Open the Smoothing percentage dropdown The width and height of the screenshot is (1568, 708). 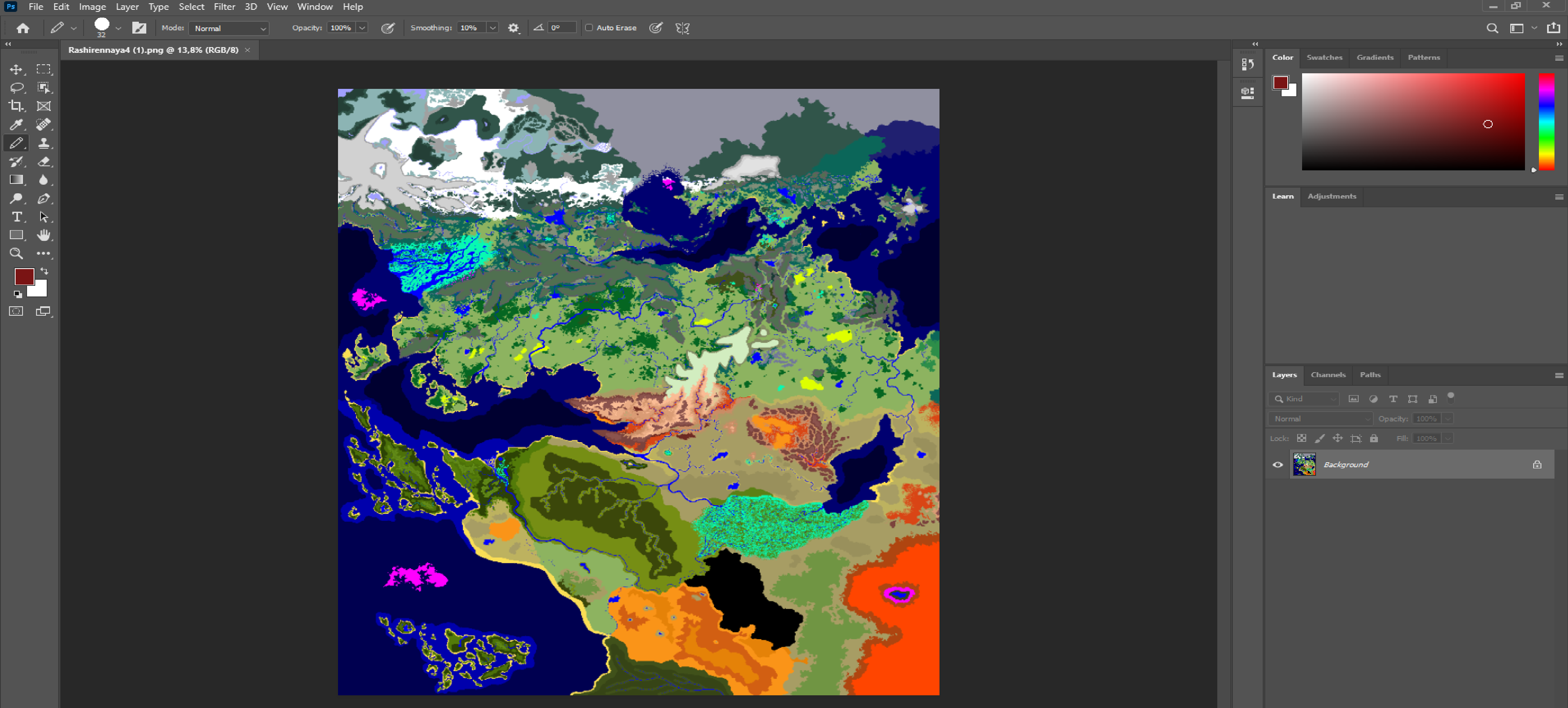tap(492, 28)
